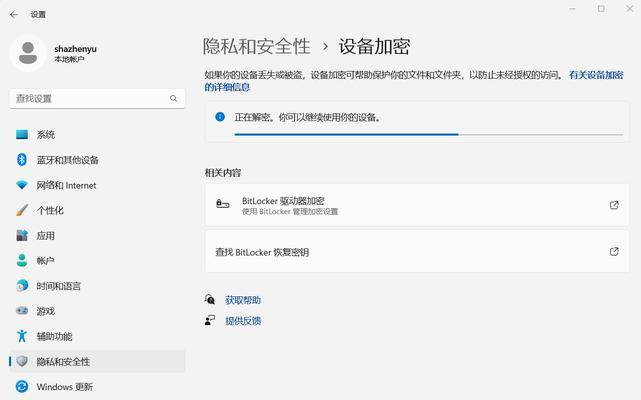Maximize the Settings window
This screenshot has width=641, height=400.
click(601, 9)
